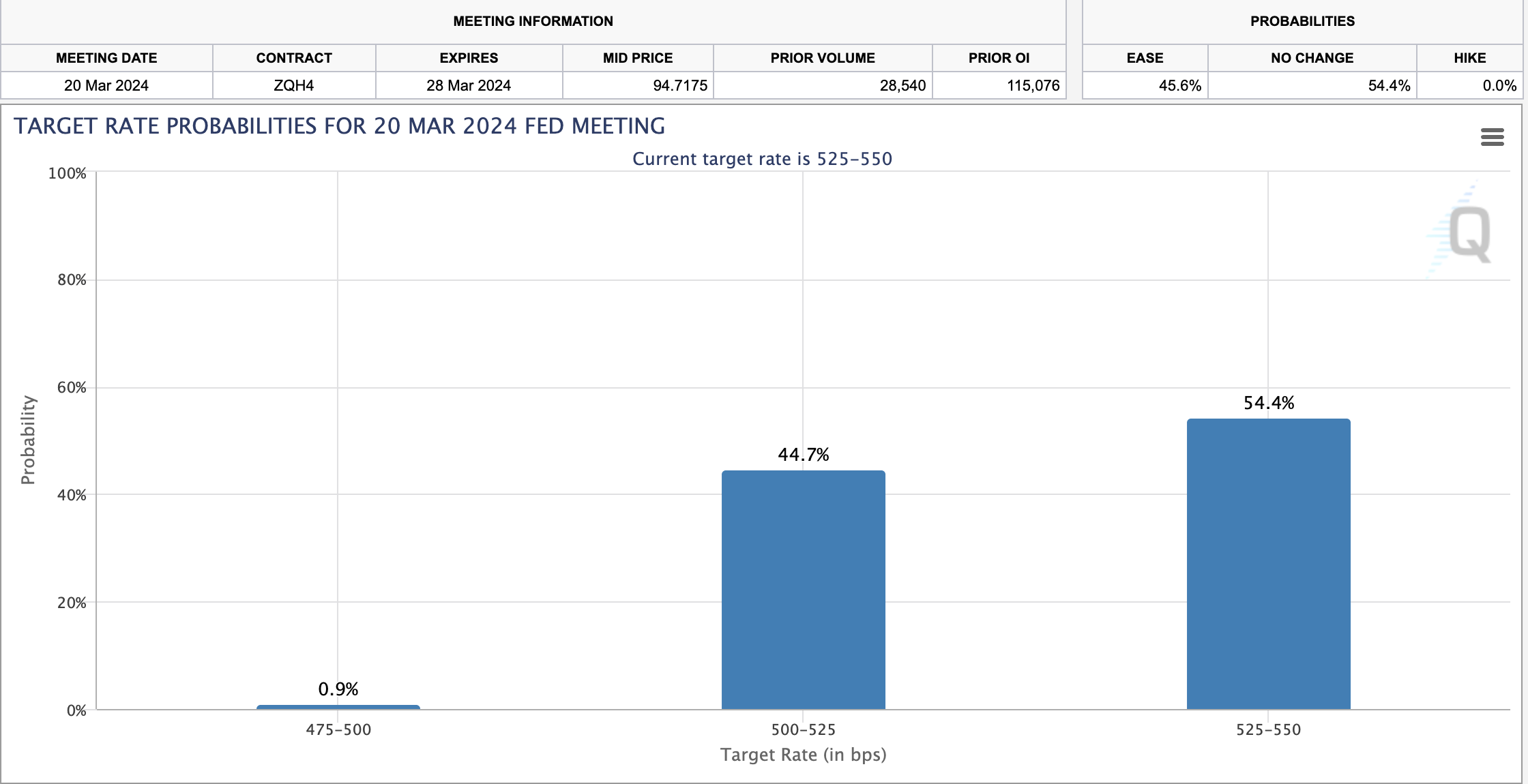
Task: Click the 45.6% ease value cell
Action: (1179, 85)
